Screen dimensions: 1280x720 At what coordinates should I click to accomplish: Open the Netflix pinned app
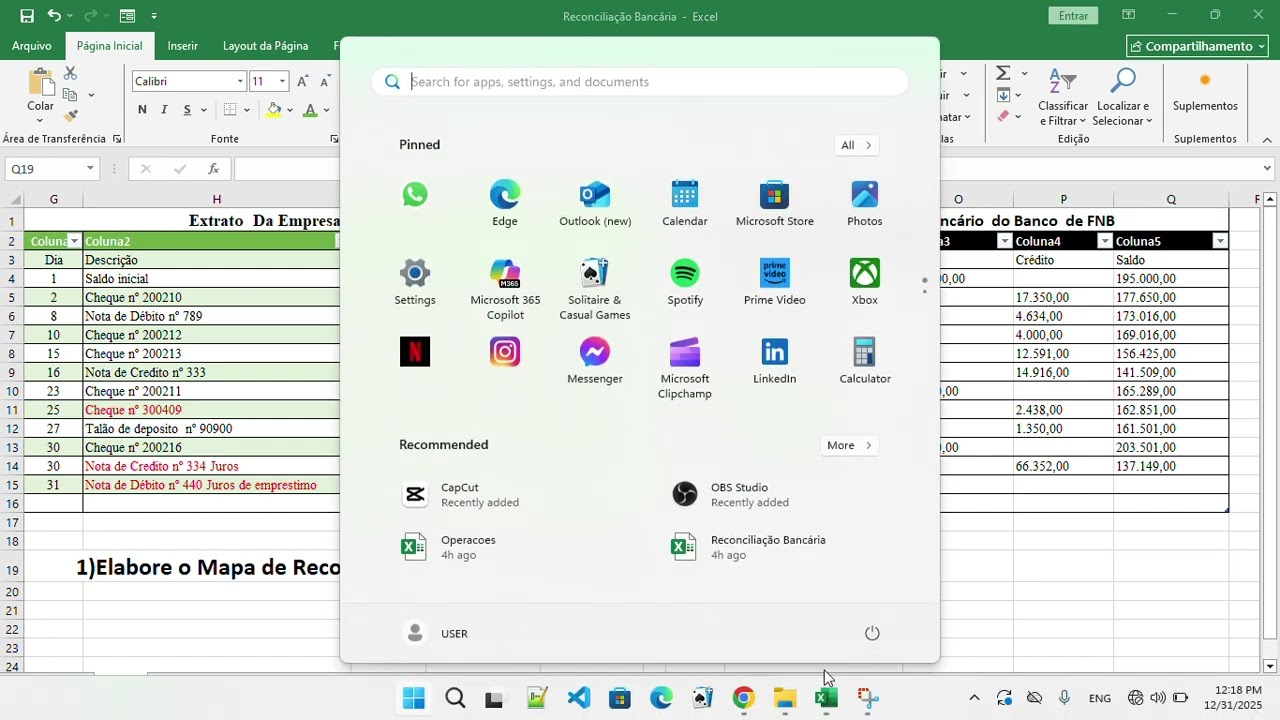pyautogui.click(x=415, y=352)
